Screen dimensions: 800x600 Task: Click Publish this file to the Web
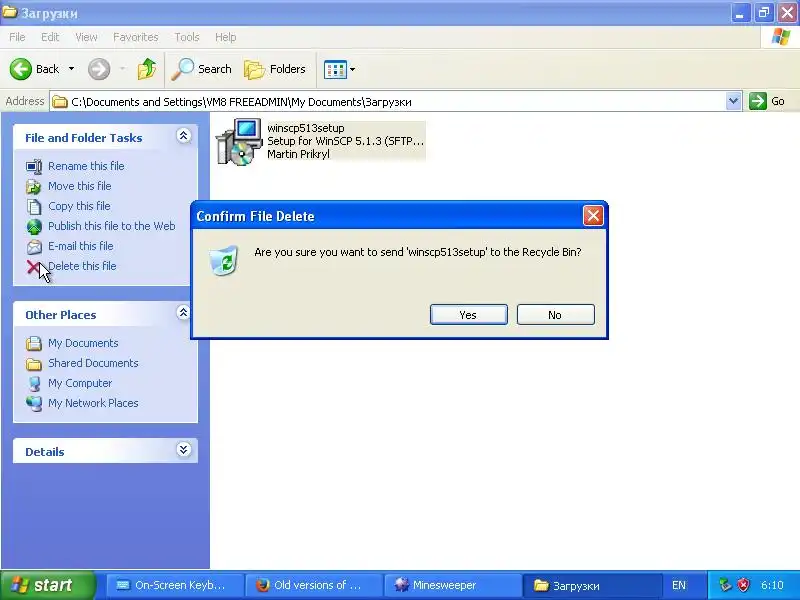click(x=112, y=226)
